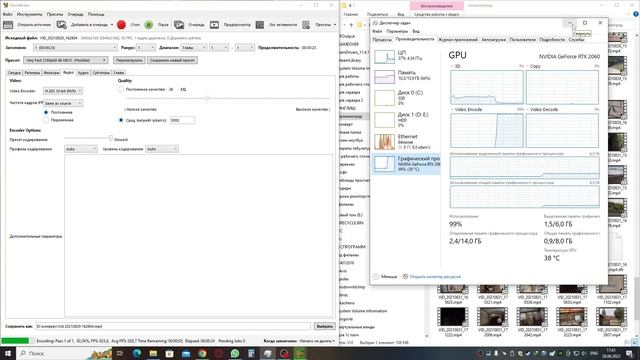
Task: Click the Add to Queue picture icon
Action: tap(61, 25)
